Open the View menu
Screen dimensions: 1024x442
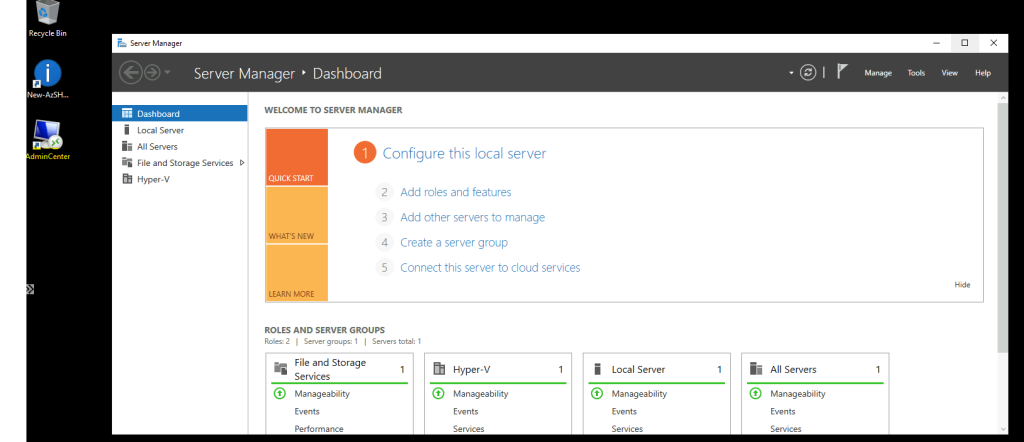tap(950, 73)
